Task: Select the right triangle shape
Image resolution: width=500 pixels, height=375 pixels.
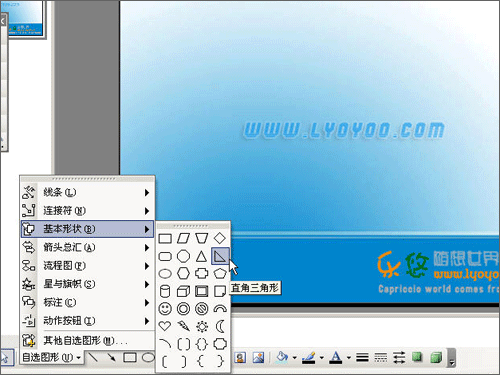Action: point(220,256)
